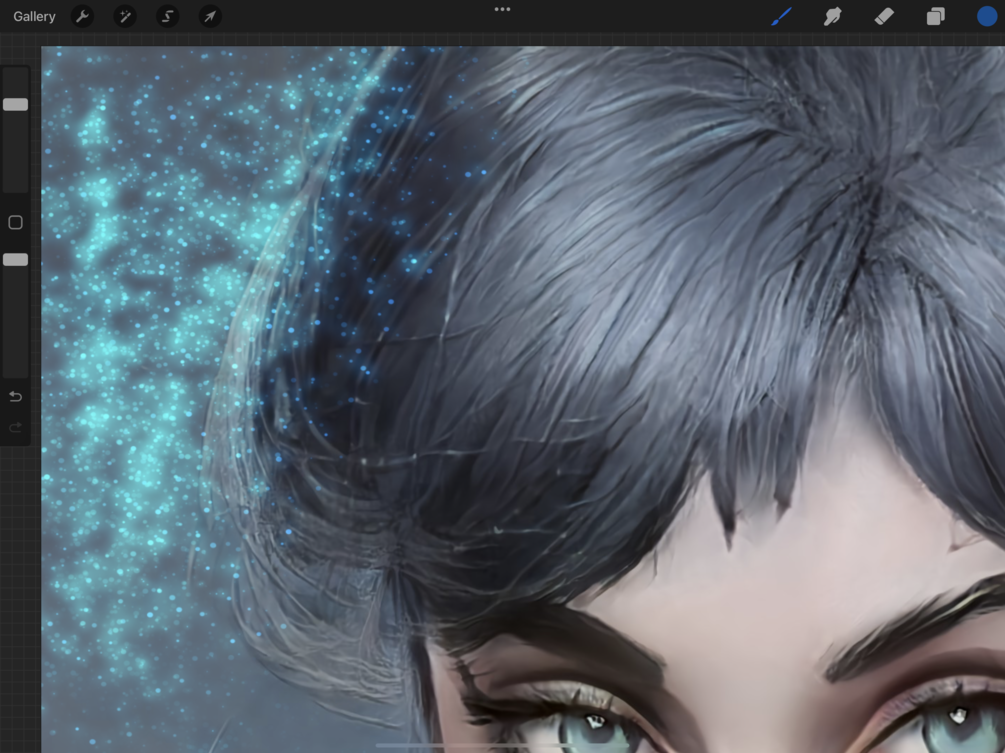Image resolution: width=1005 pixels, height=753 pixels.
Task: Activate the Selection tool
Action: point(167,16)
